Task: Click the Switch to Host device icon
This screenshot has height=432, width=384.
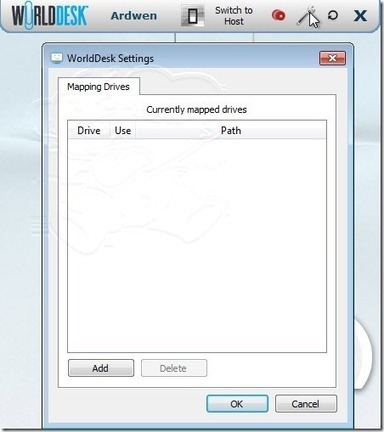Action: 193,15
